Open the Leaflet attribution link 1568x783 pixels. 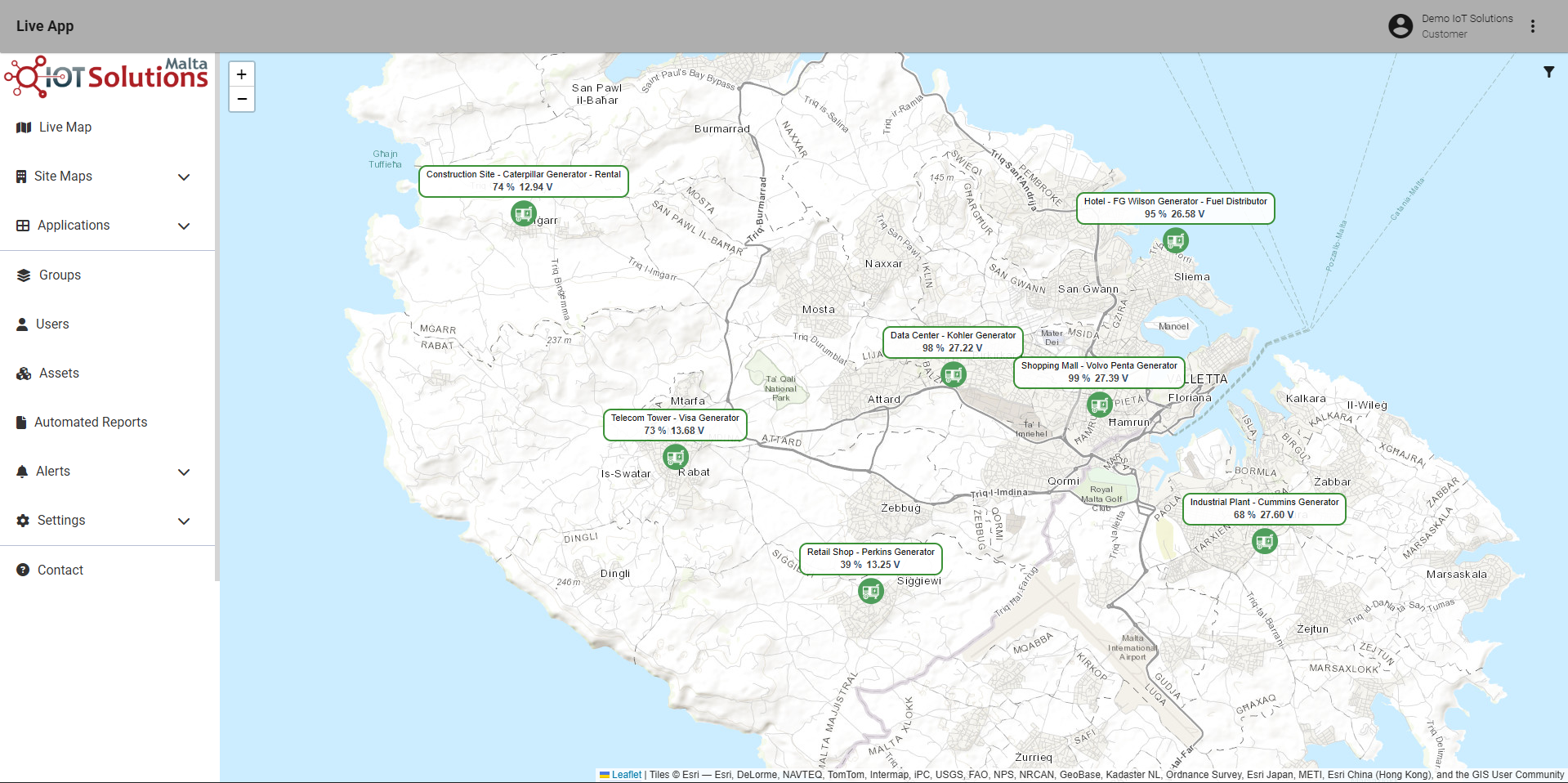pyautogui.click(x=627, y=775)
